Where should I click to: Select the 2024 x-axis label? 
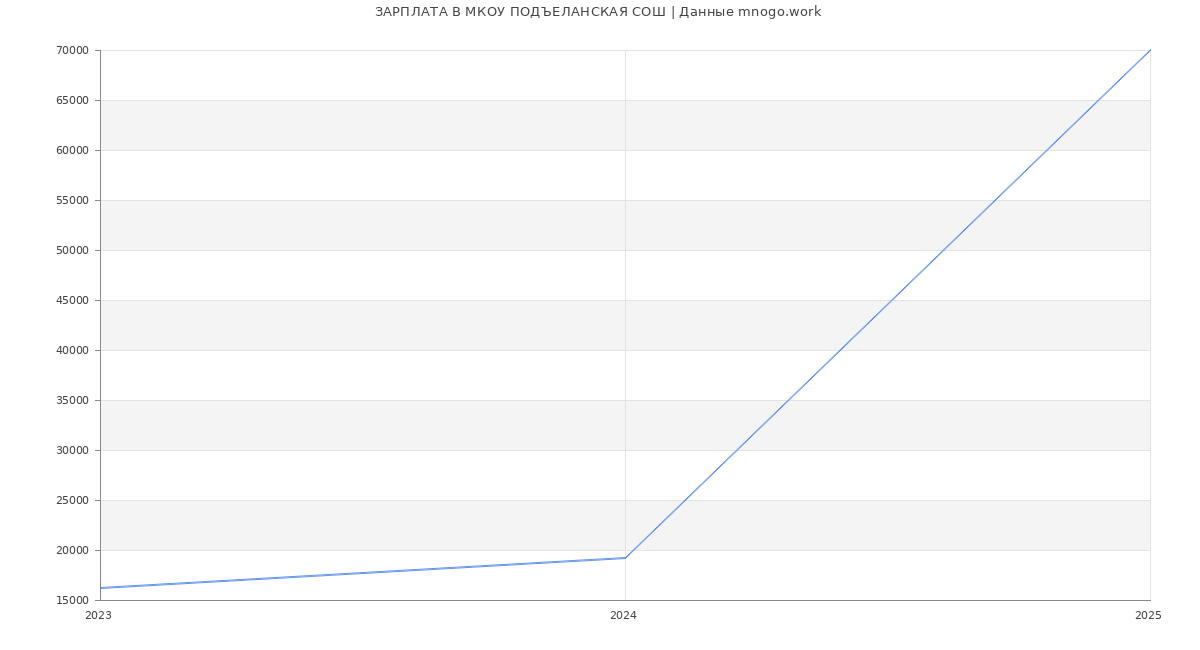click(x=623, y=616)
